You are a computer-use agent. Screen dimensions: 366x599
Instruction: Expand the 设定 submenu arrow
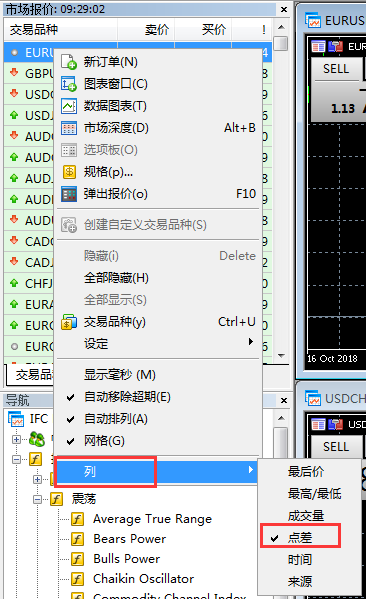(251, 342)
